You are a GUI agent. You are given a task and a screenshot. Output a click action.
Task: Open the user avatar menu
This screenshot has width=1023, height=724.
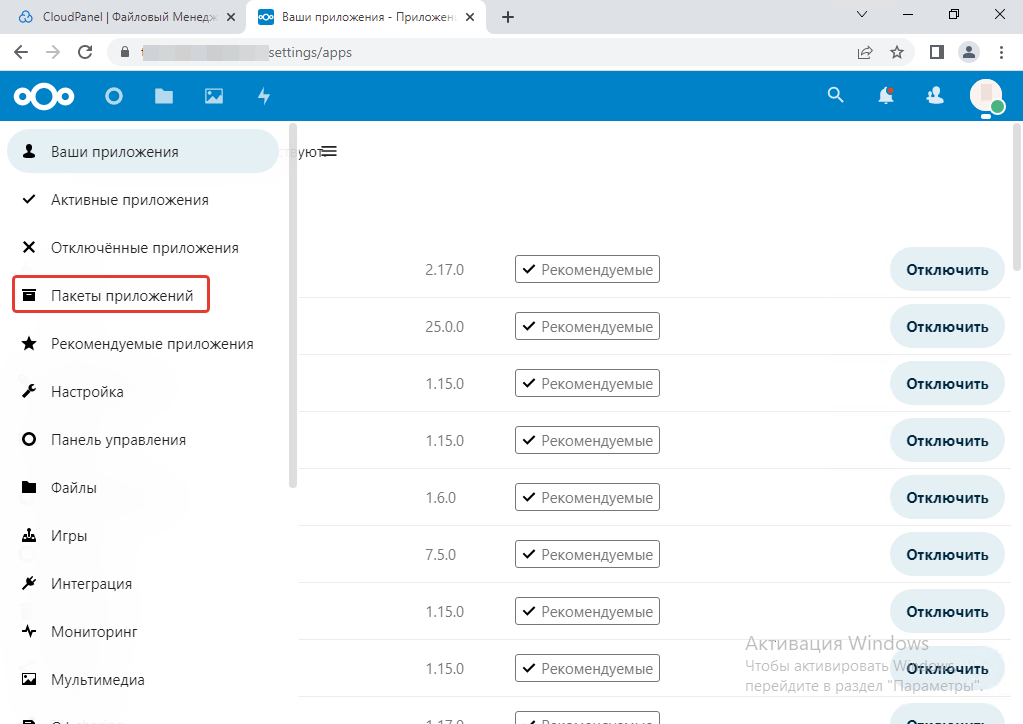pos(986,96)
